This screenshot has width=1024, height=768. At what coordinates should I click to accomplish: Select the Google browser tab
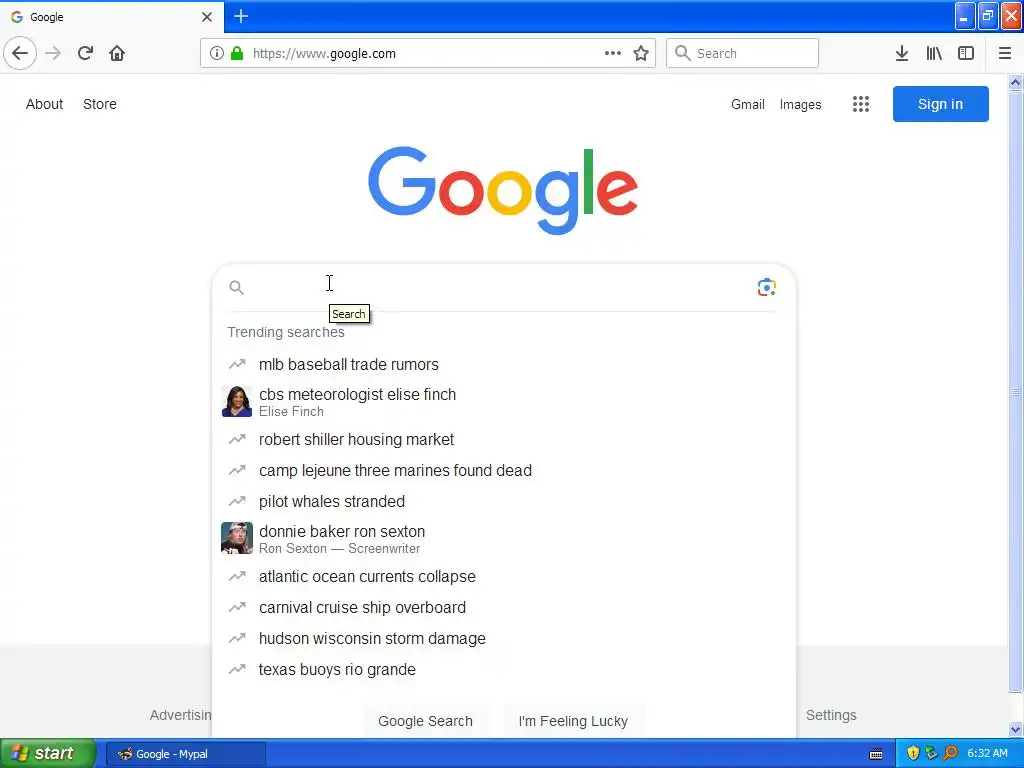pos(112,17)
